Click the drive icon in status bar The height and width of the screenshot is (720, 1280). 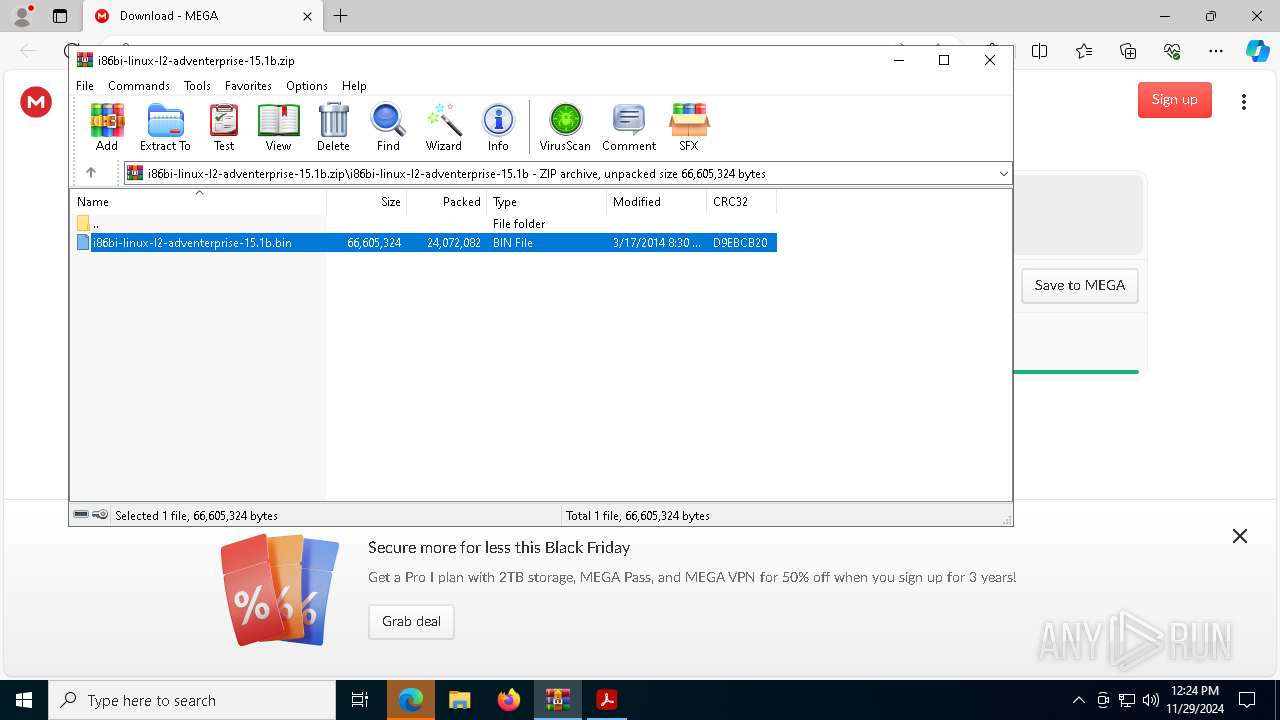(x=81, y=515)
